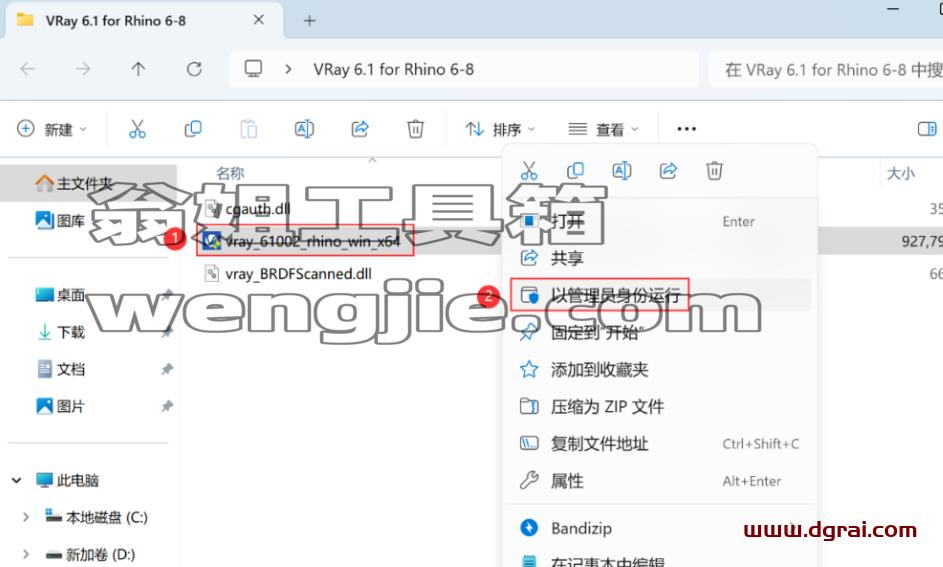Click the Cut icon in the toolbar

(137, 129)
